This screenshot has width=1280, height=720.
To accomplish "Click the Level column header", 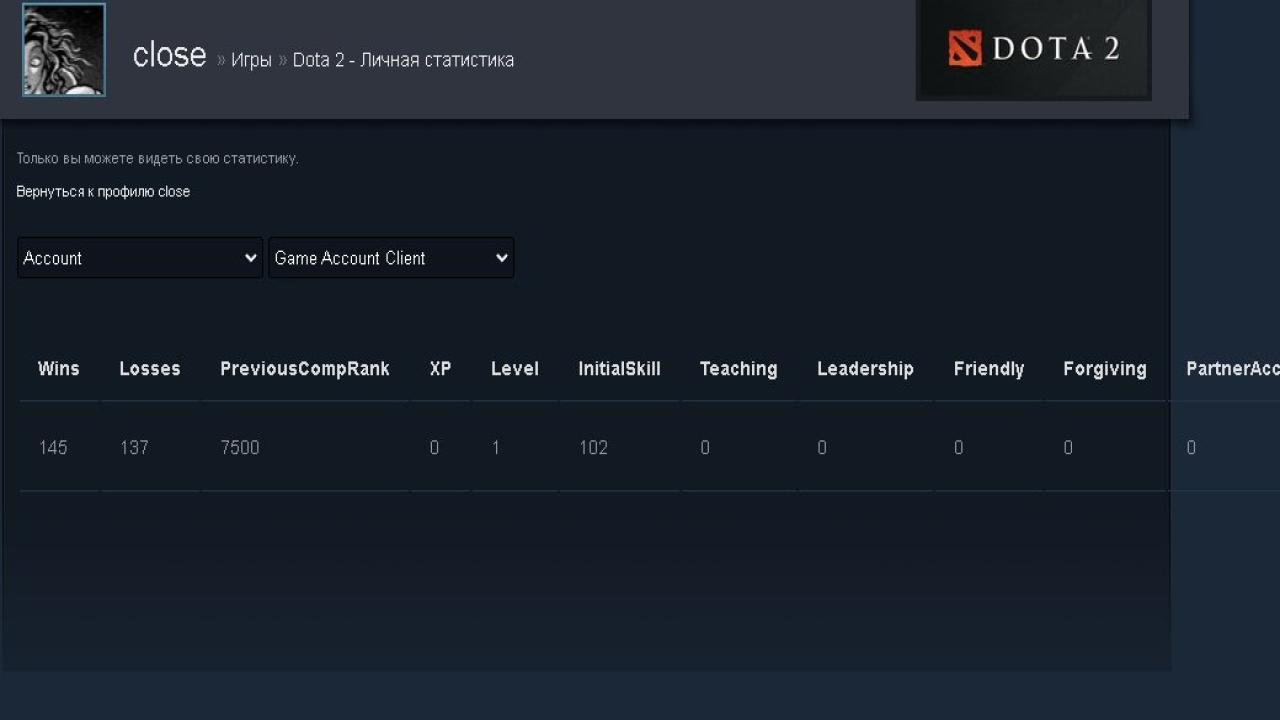I will pyautogui.click(x=515, y=369).
